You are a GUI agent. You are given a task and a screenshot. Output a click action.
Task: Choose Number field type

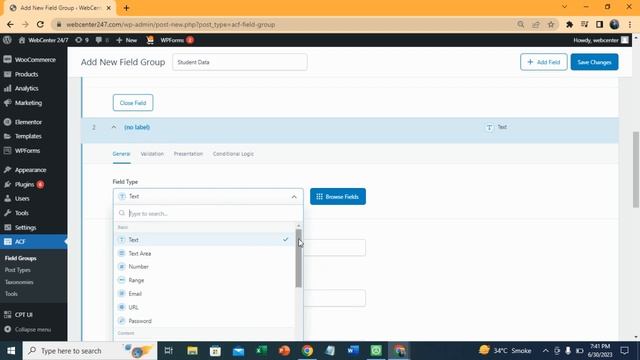(x=204, y=267)
